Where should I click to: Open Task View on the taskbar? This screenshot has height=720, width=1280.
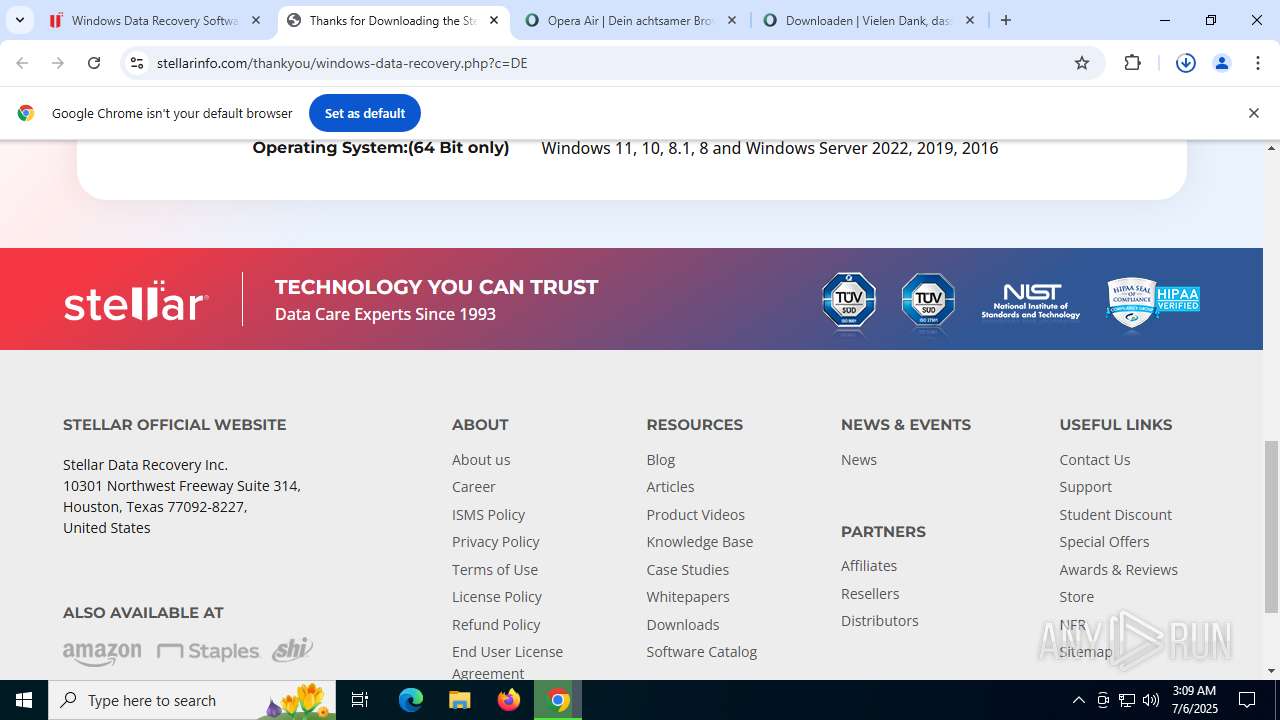[x=360, y=700]
